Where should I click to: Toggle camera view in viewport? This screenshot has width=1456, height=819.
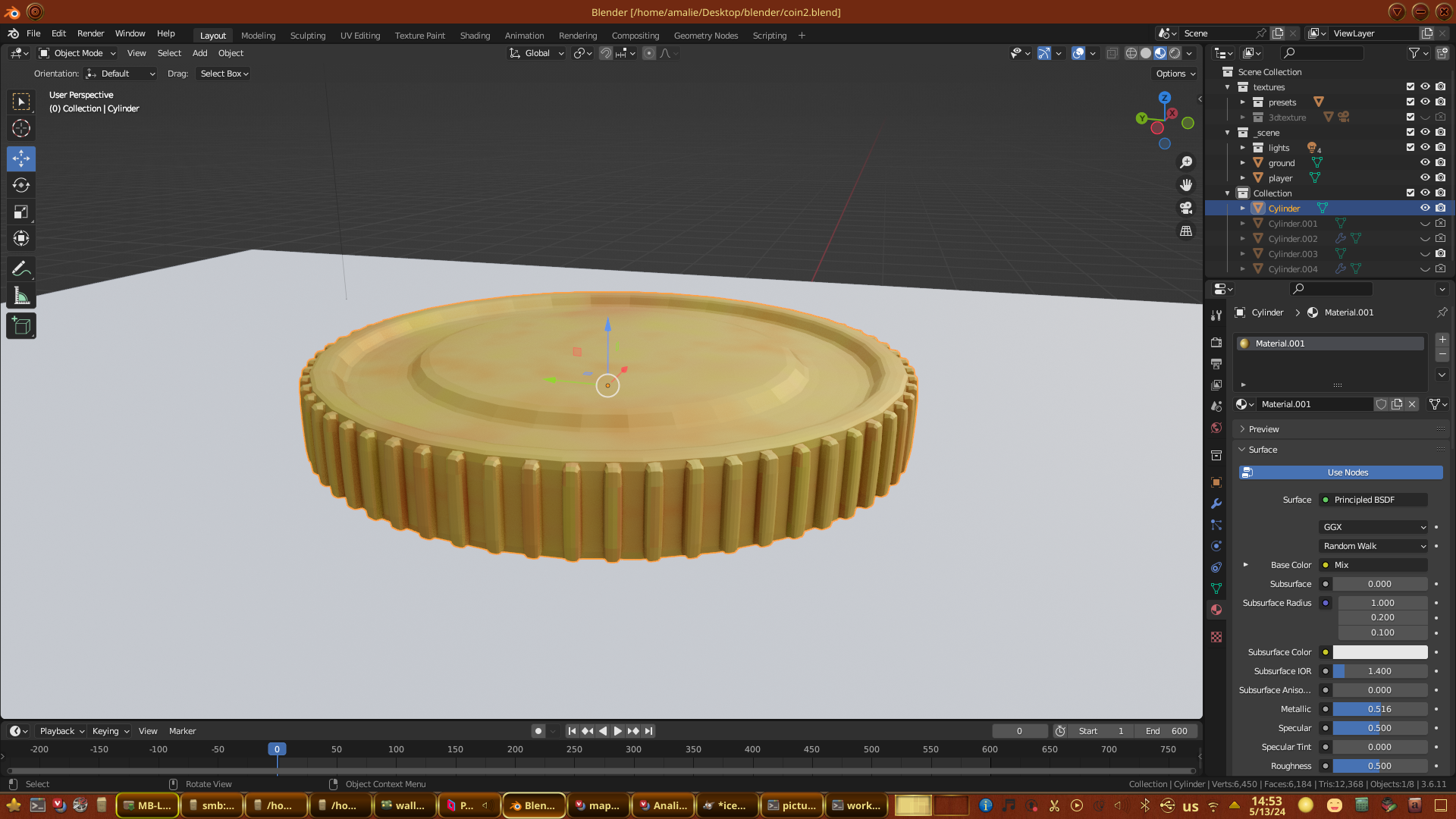(x=1186, y=208)
